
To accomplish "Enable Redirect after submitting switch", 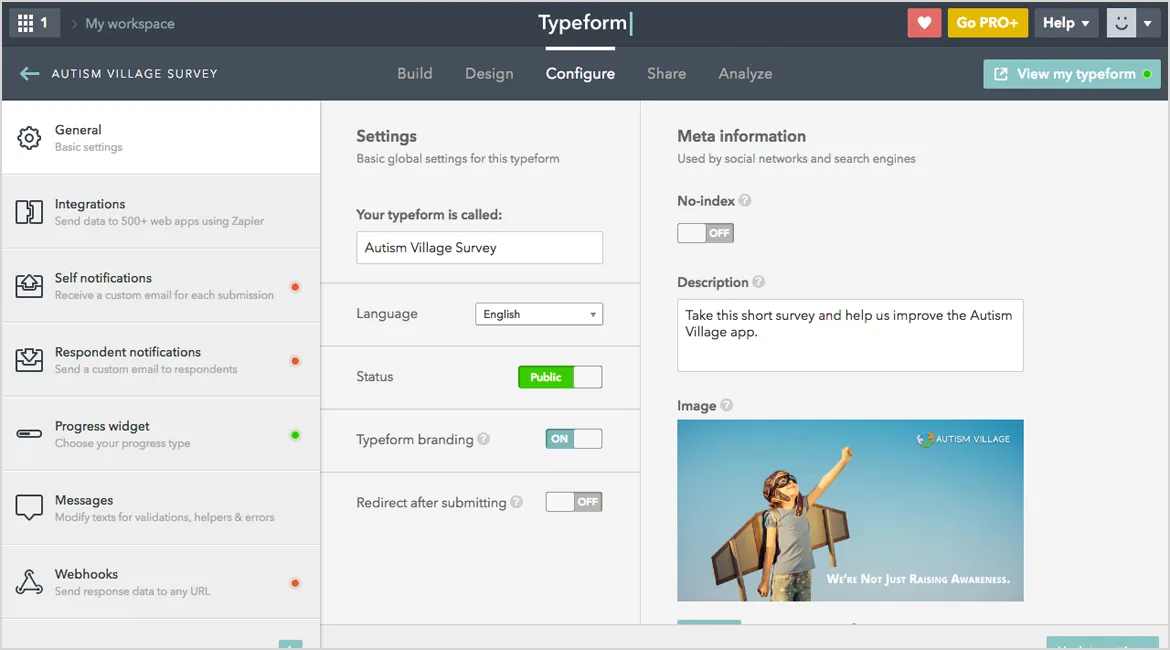I will (x=573, y=502).
